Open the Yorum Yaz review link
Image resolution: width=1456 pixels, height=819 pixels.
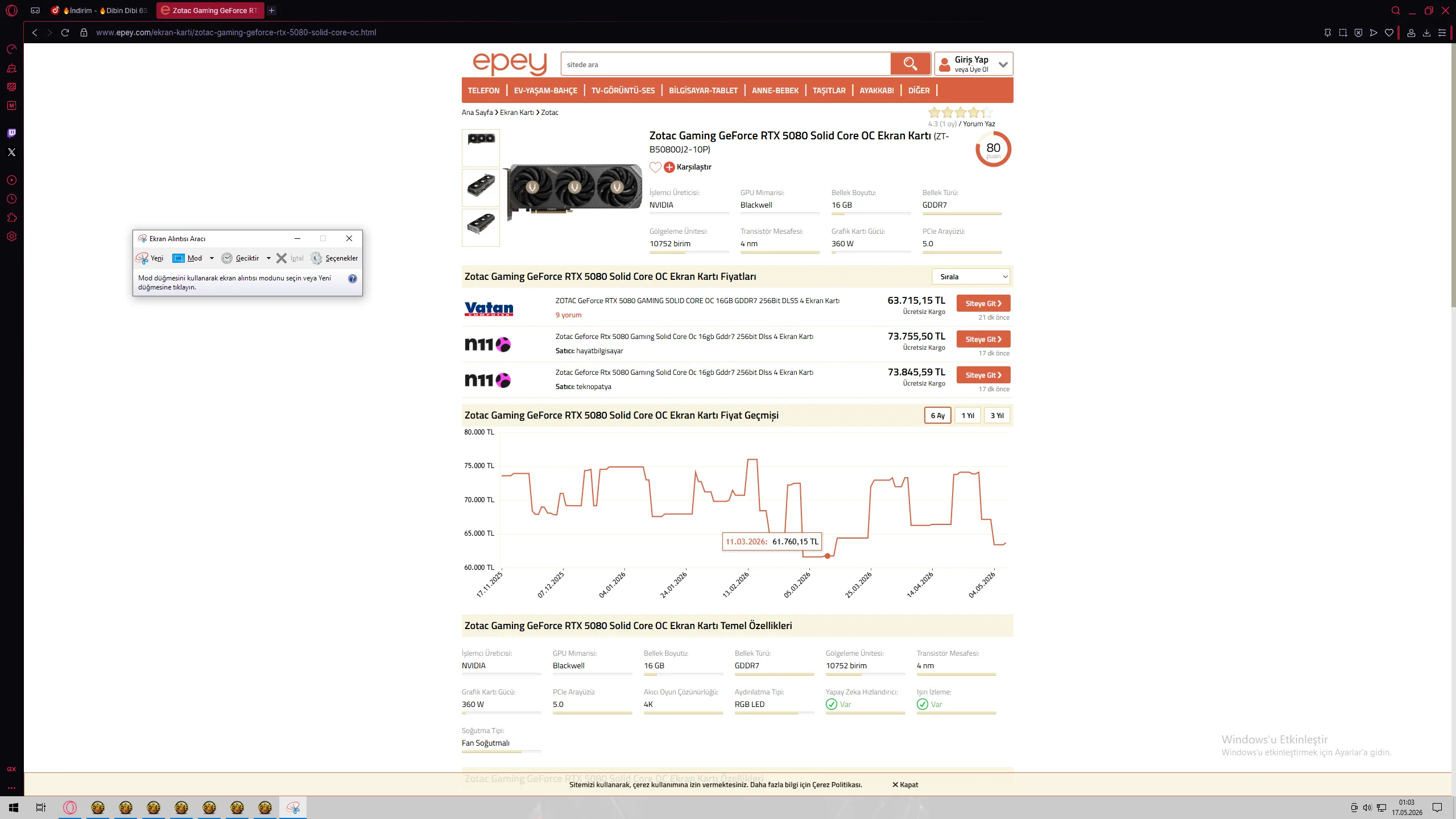point(979,124)
